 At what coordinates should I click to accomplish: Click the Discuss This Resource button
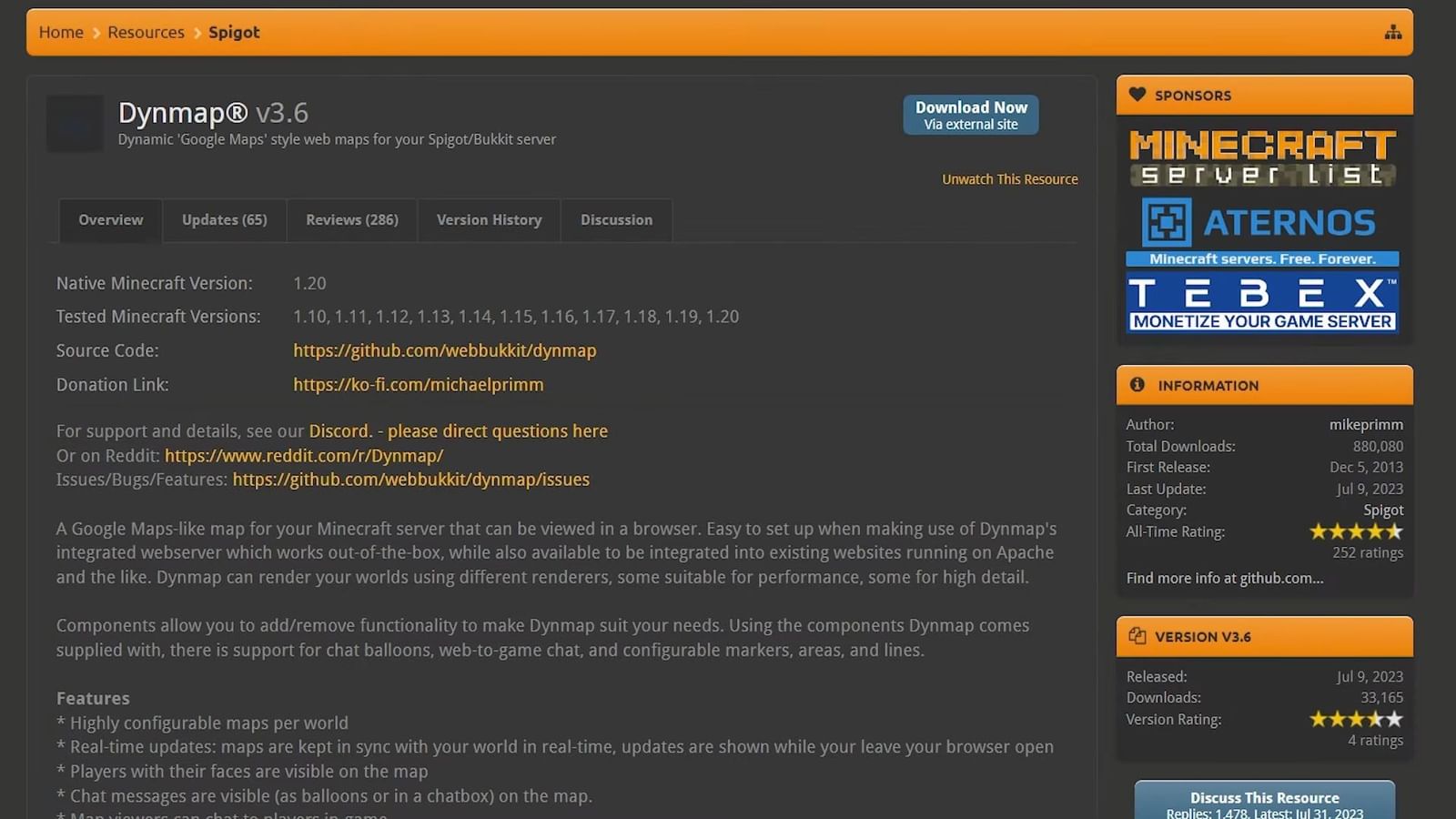click(1264, 797)
